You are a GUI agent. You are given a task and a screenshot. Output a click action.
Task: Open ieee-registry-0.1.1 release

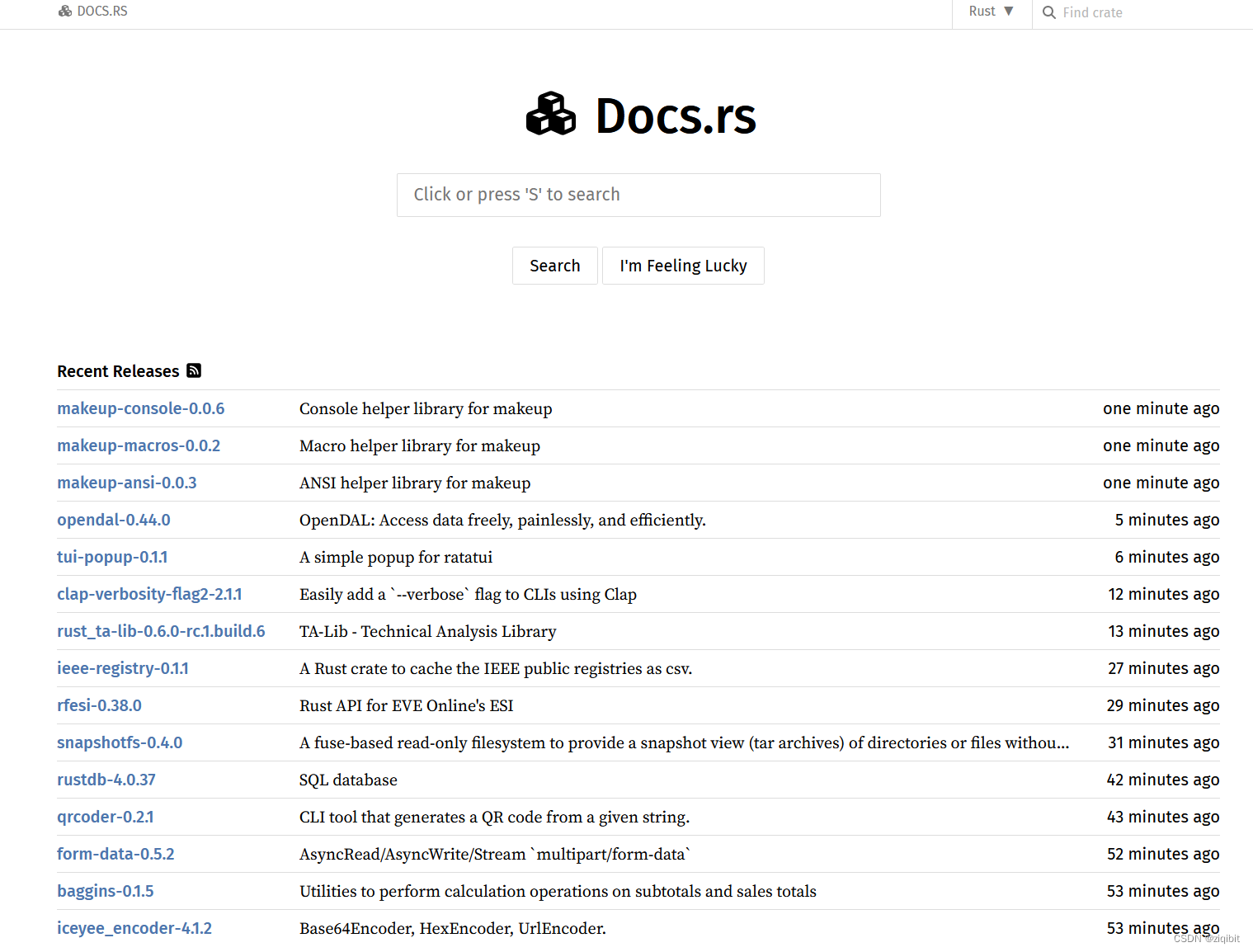click(123, 668)
